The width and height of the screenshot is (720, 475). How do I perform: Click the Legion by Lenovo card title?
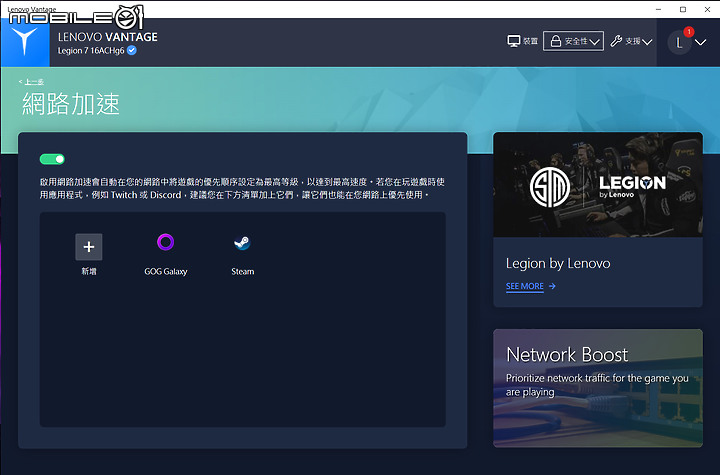click(x=558, y=263)
